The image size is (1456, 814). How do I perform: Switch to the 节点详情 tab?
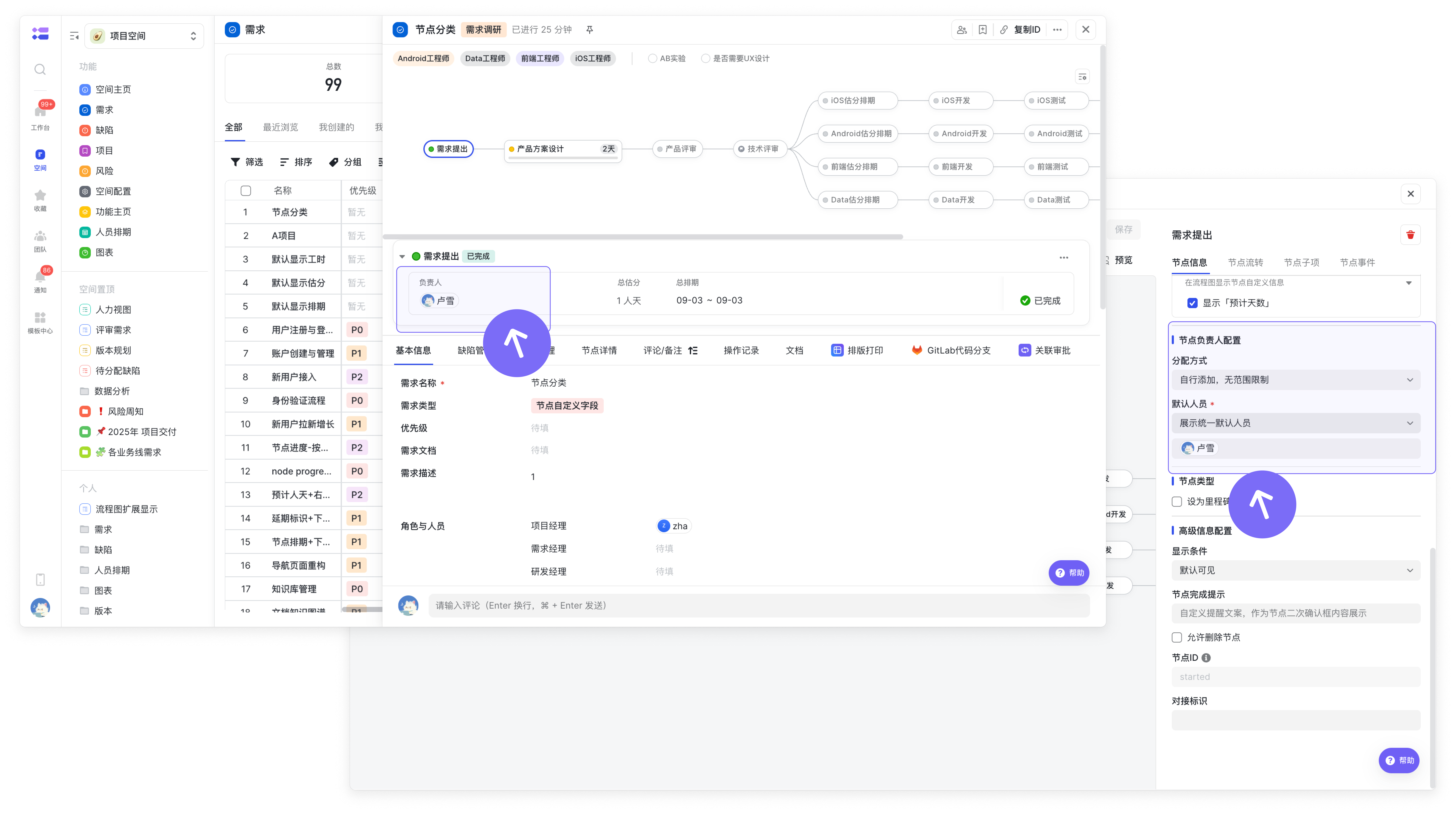599,351
